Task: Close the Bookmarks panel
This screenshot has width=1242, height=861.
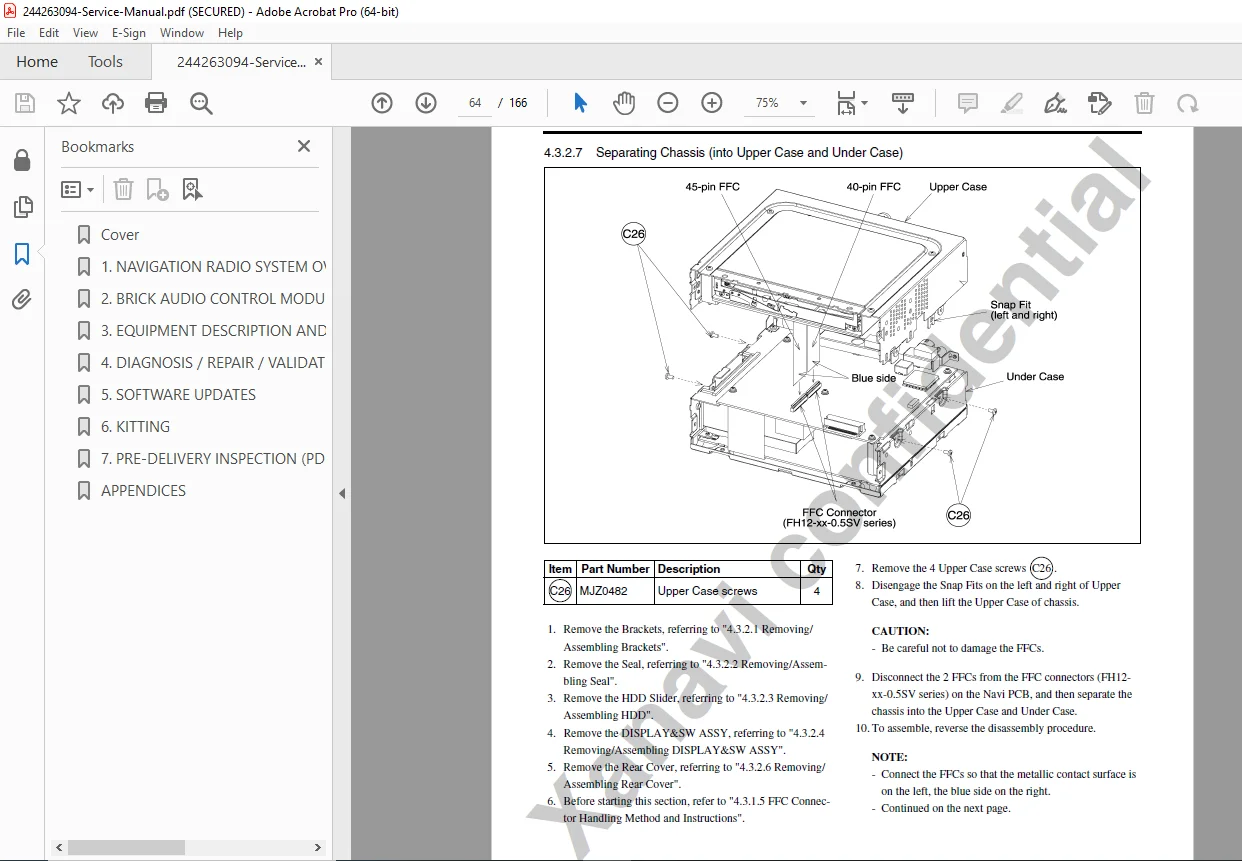Action: (304, 146)
